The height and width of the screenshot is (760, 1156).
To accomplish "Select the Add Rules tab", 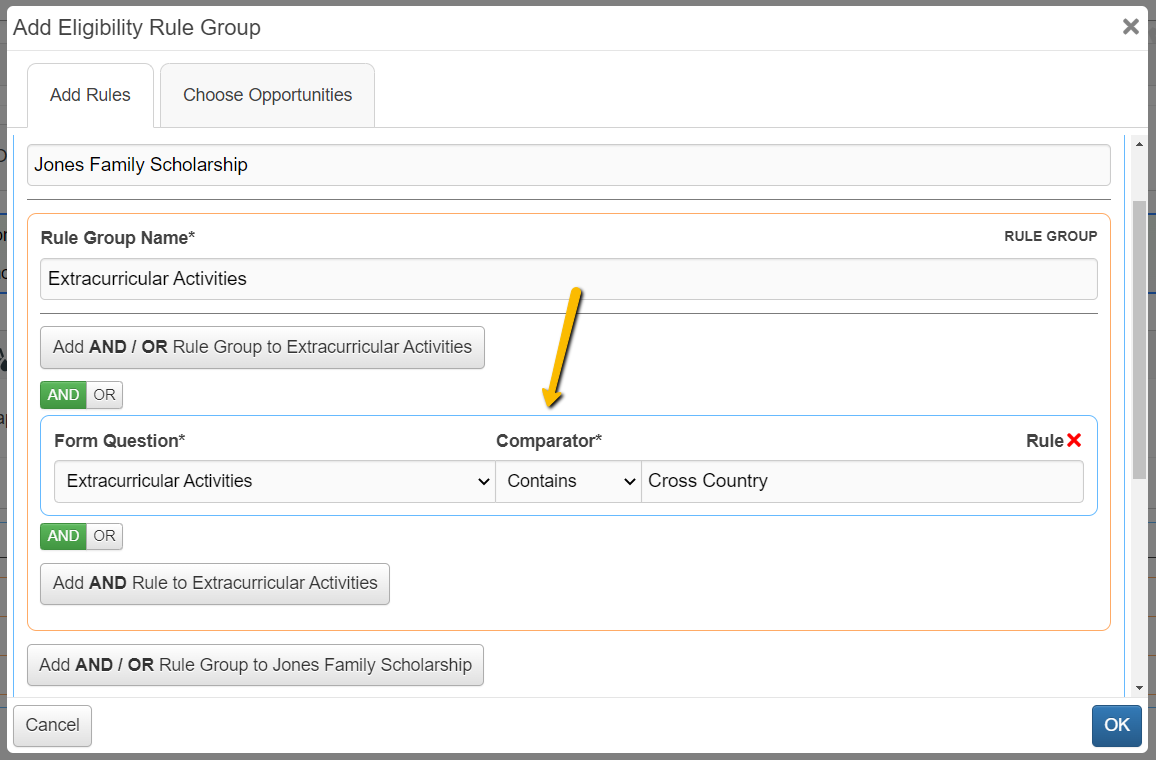I will (90, 94).
